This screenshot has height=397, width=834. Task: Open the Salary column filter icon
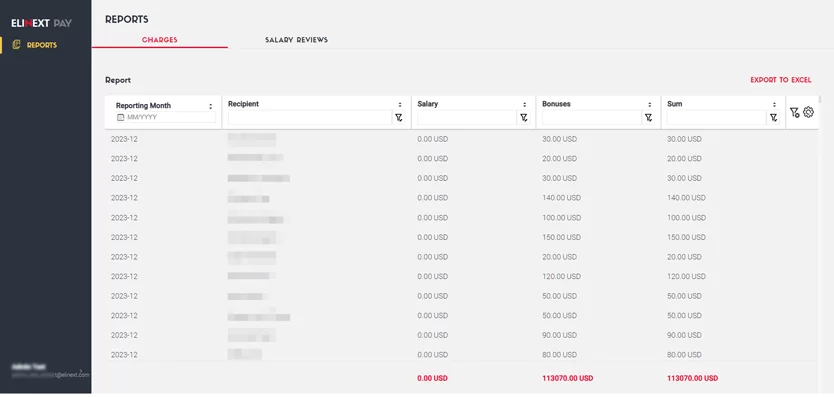[x=524, y=118]
